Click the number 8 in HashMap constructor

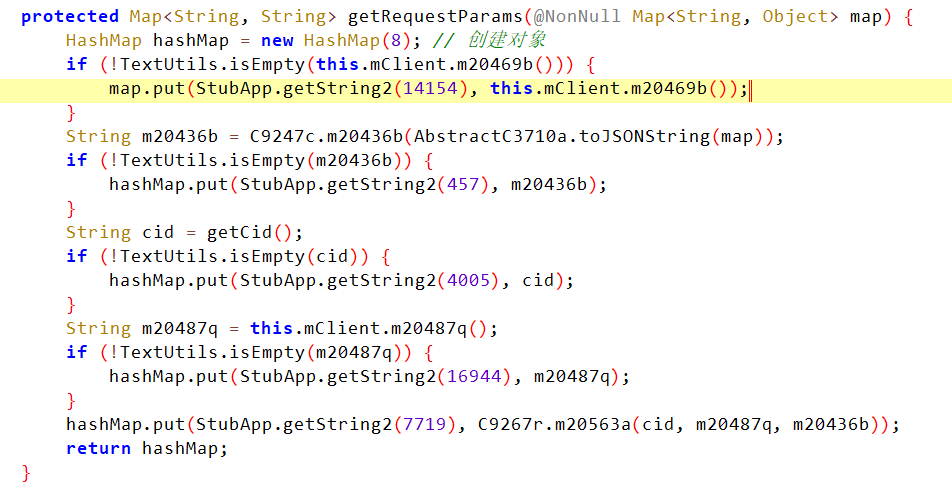click(396, 41)
